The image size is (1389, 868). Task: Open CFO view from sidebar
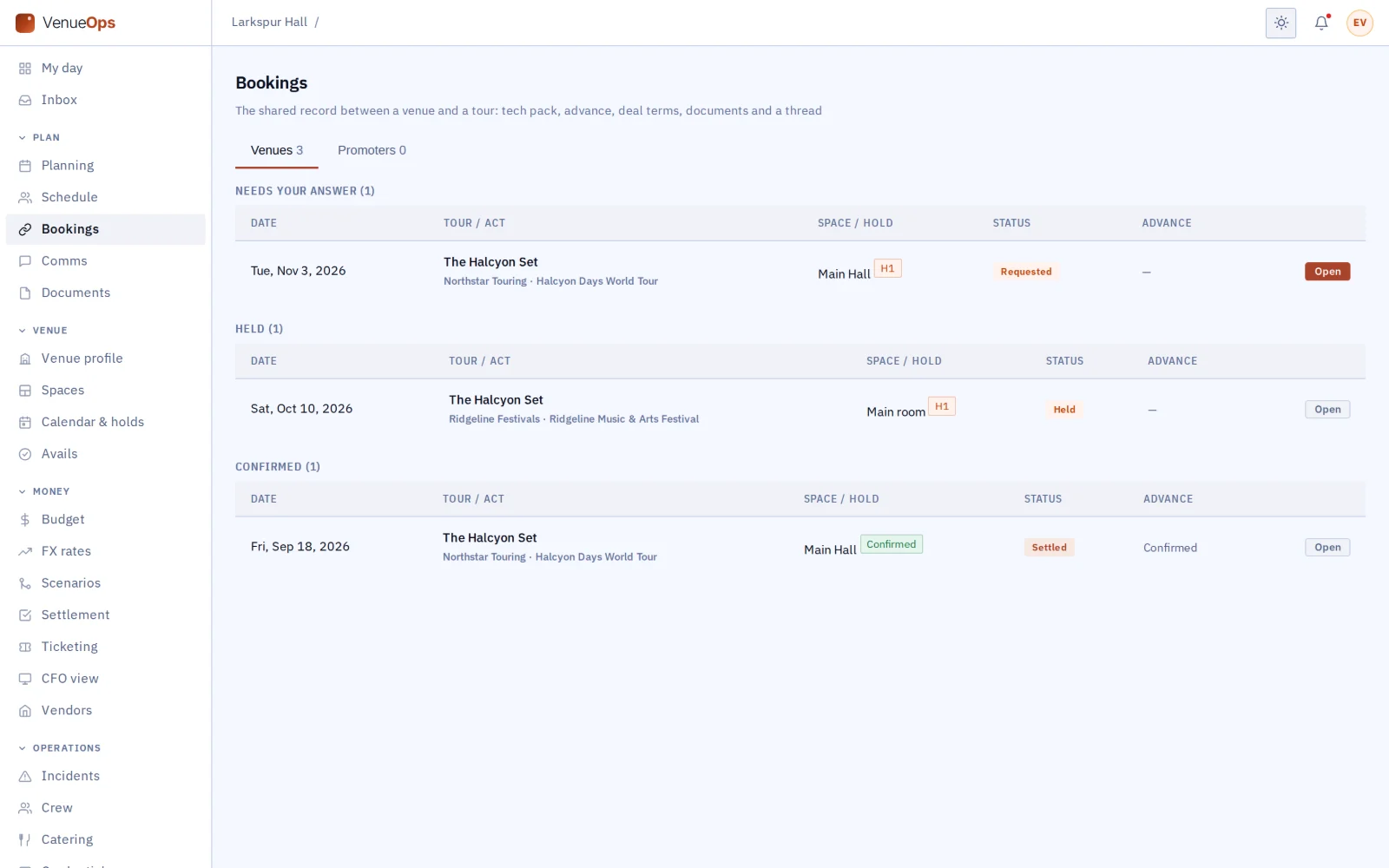click(x=105, y=679)
